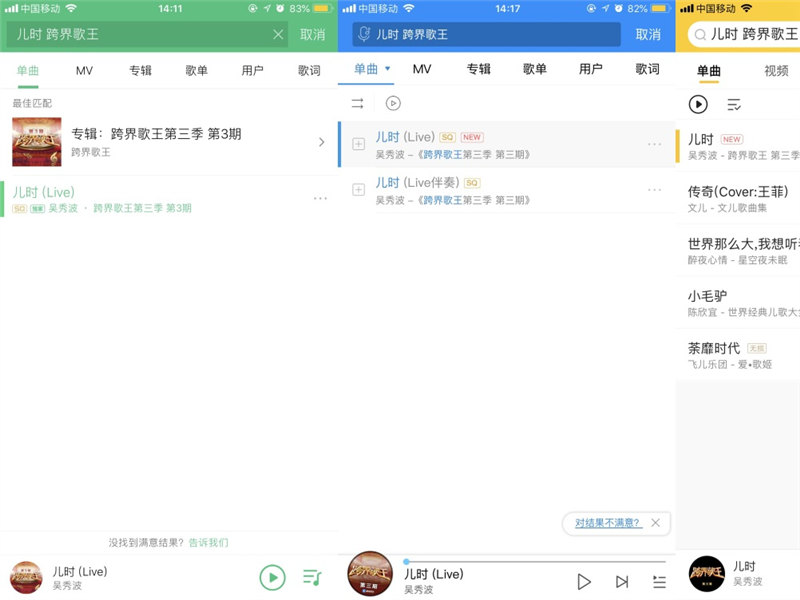800x600 pixels.
Task: Switch to MV tab in green app
Action: point(84,70)
